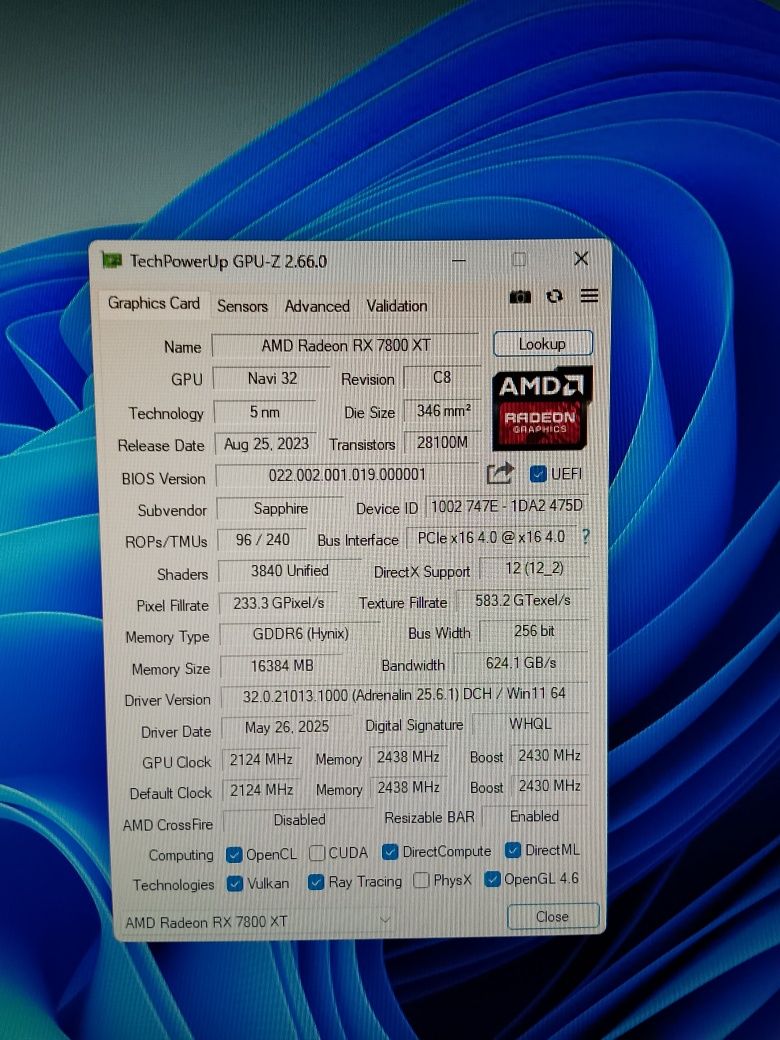Toggle the UEFI checkbox

[x=539, y=474]
